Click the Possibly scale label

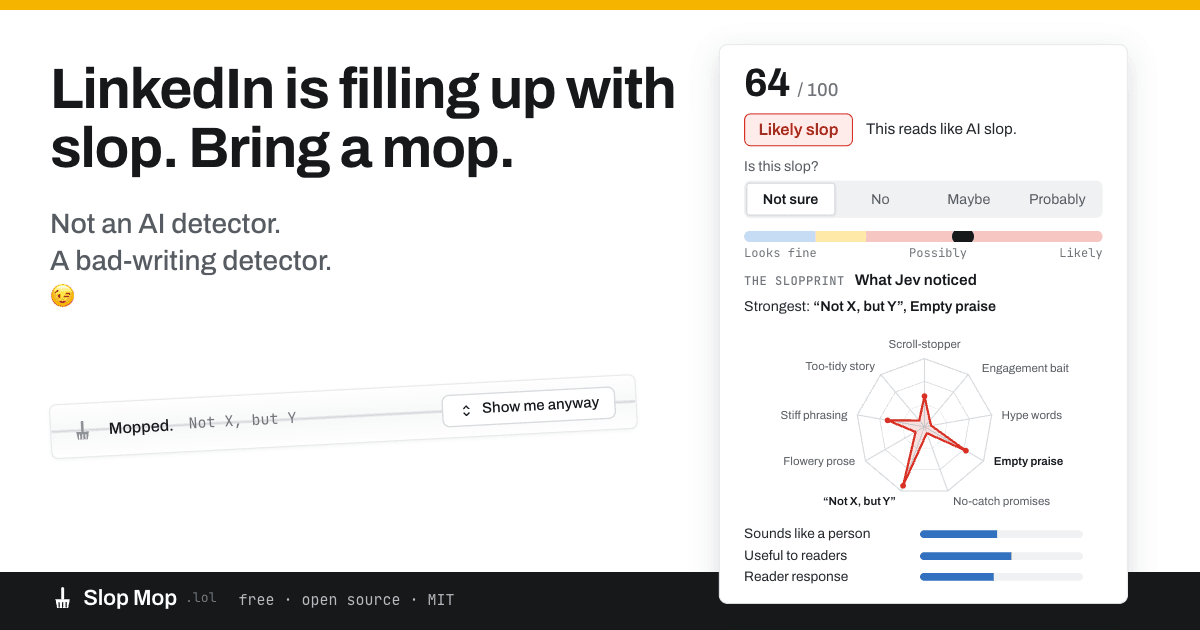click(938, 253)
